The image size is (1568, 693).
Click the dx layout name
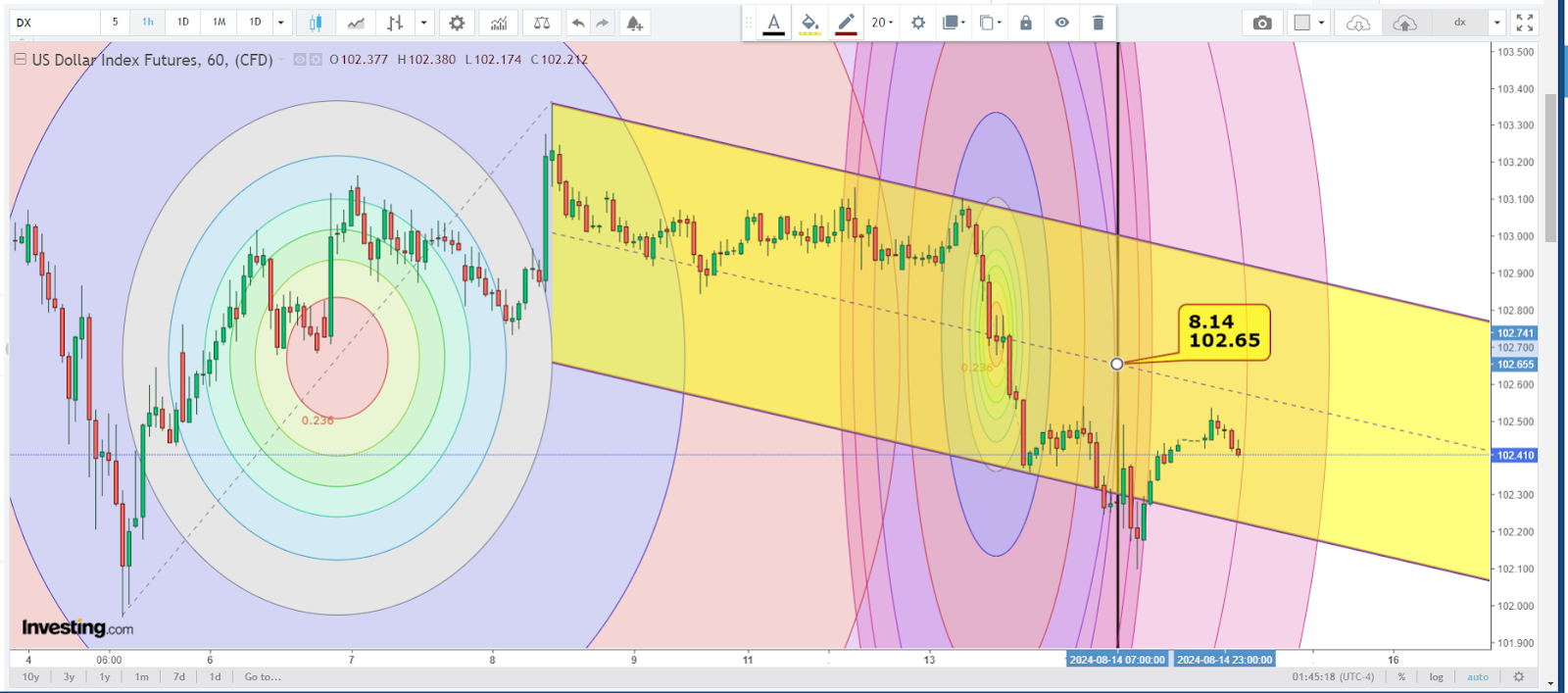point(1459,23)
